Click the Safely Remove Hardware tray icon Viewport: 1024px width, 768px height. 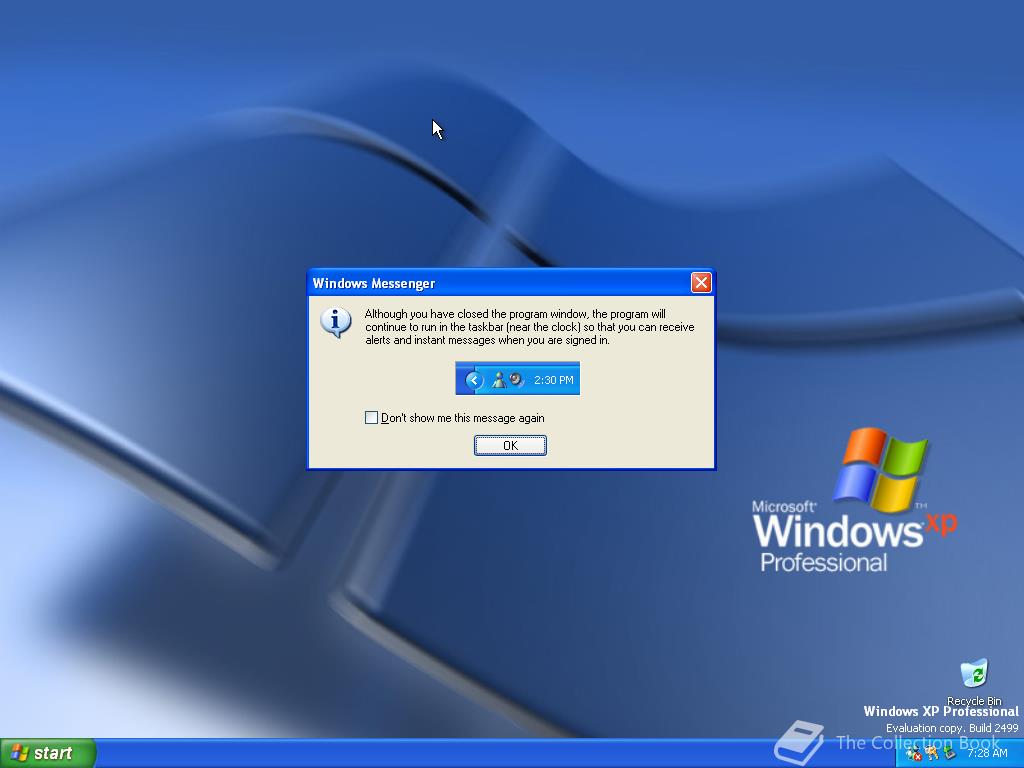[950, 752]
